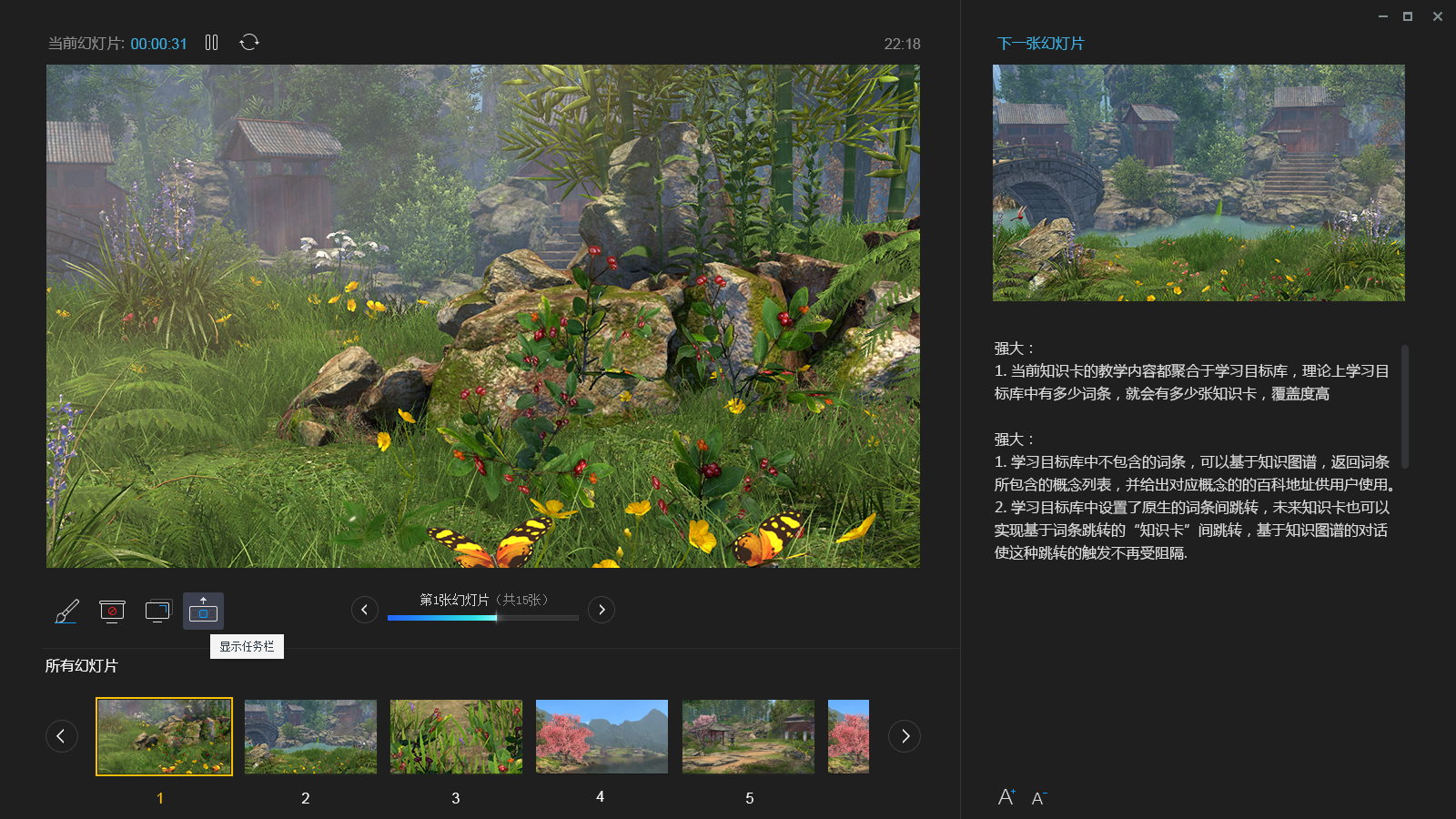Increase notes font size
The height and width of the screenshot is (819, 1456).
(x=1006, y=797)
